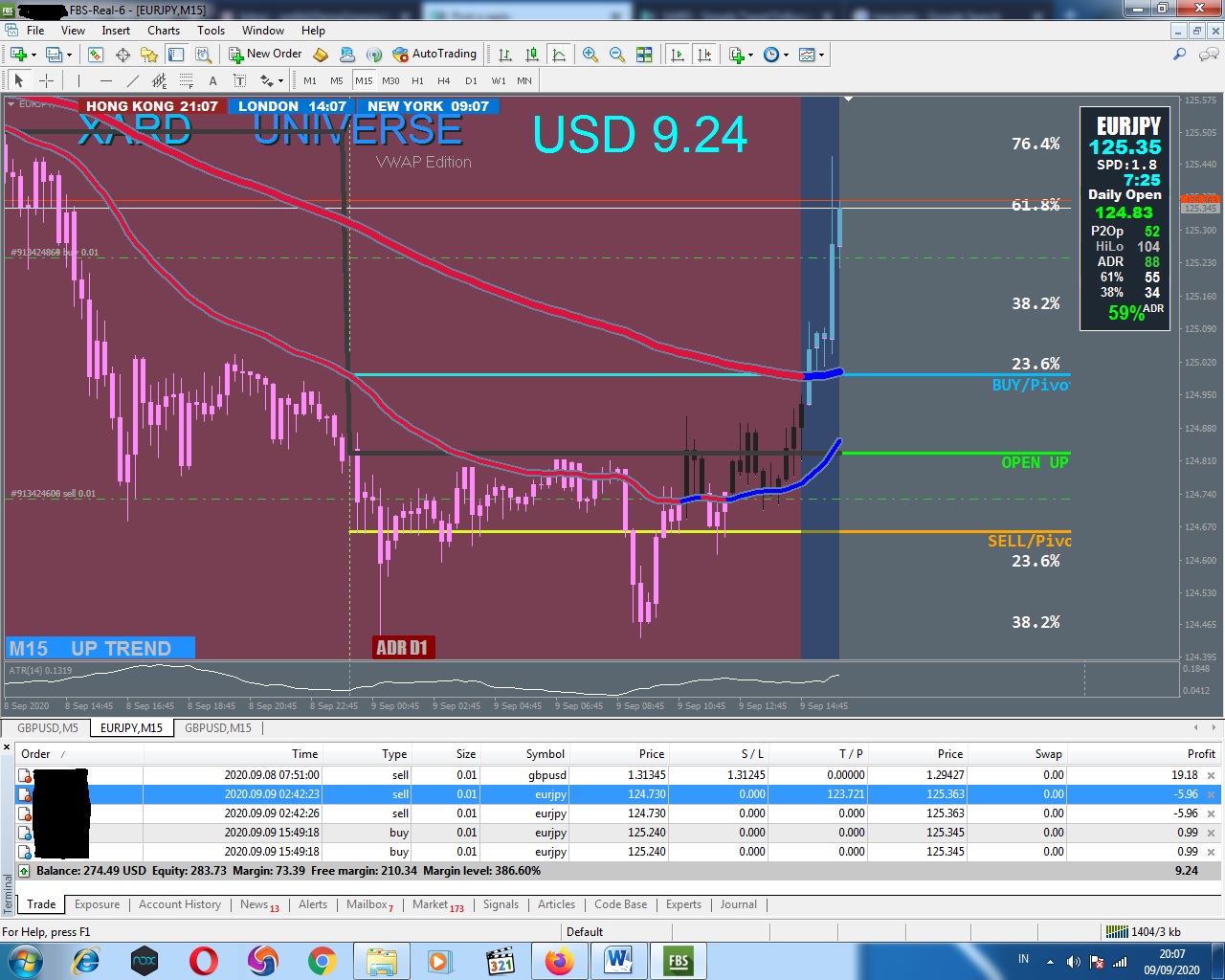Viewport: 1225px width, 980px height.
Task: Open Firefox from the taskbar
Action: click(x=559, y=961)
